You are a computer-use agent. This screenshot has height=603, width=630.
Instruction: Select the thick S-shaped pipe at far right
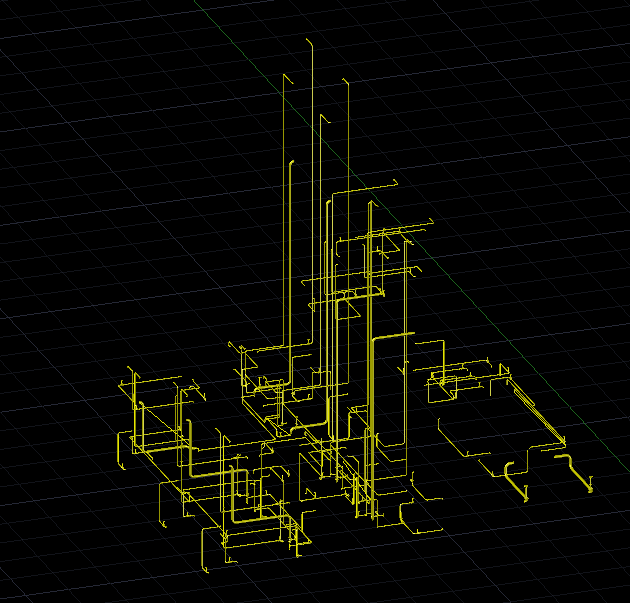point(575,473)
